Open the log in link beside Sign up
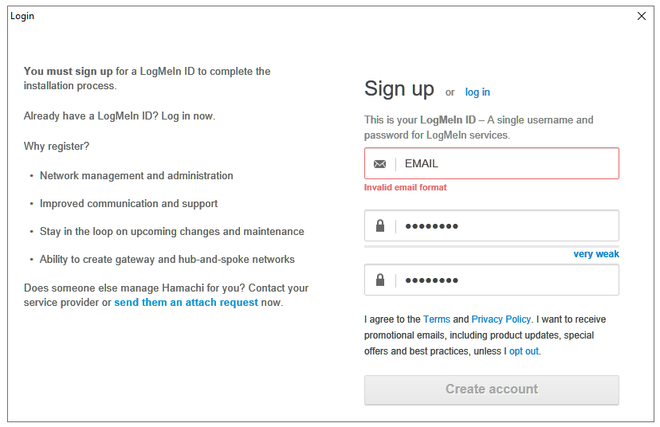Image resolution: width=660 pixels, height=427 pixels. [477, 92]
